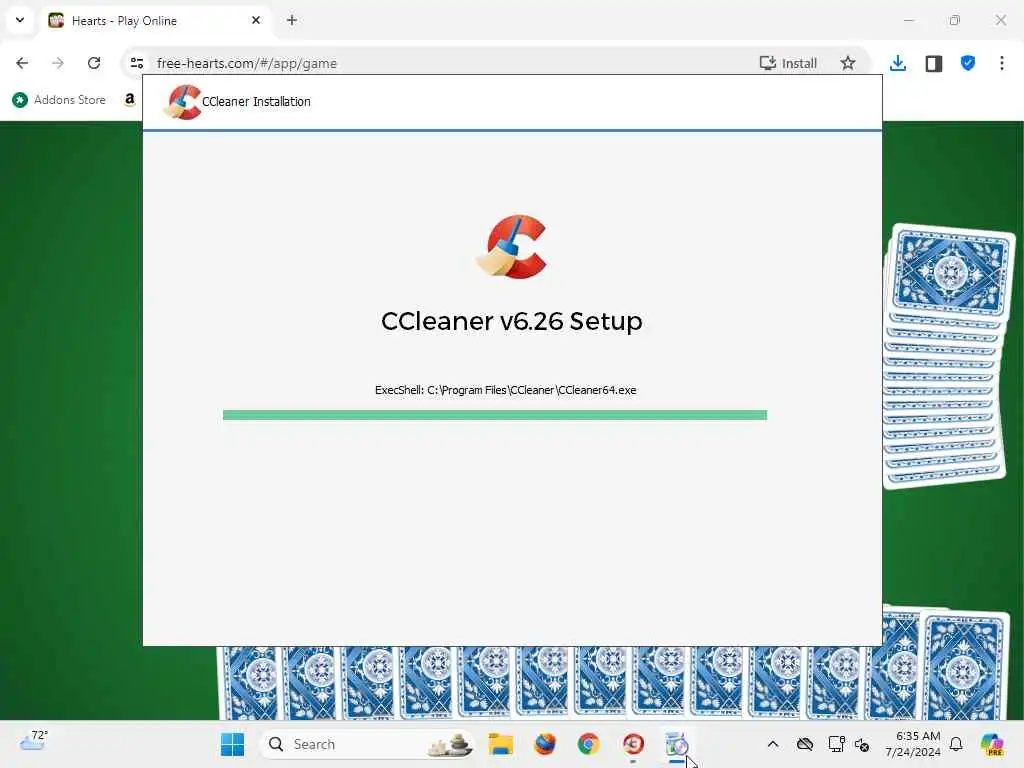Open the Copilot preview icon
The image size is (1024, 768).
click(992, 744)
